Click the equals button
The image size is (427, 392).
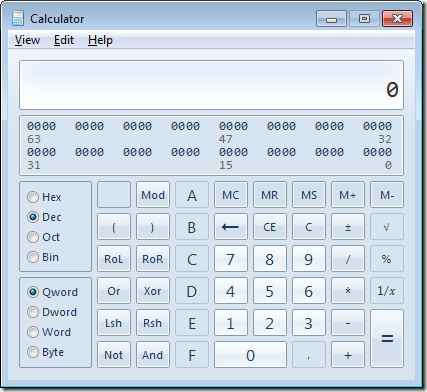(x=387, y=339)
